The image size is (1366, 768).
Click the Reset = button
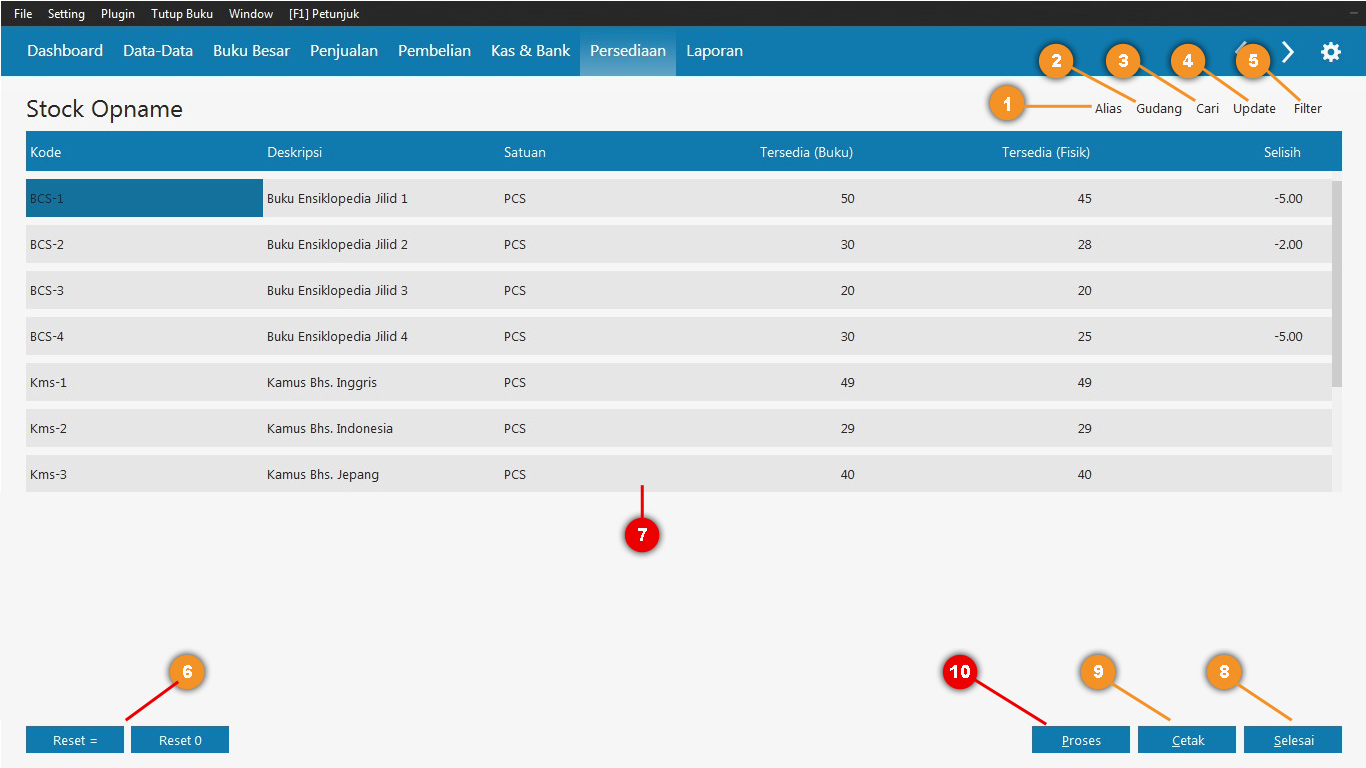click(74, 739)
